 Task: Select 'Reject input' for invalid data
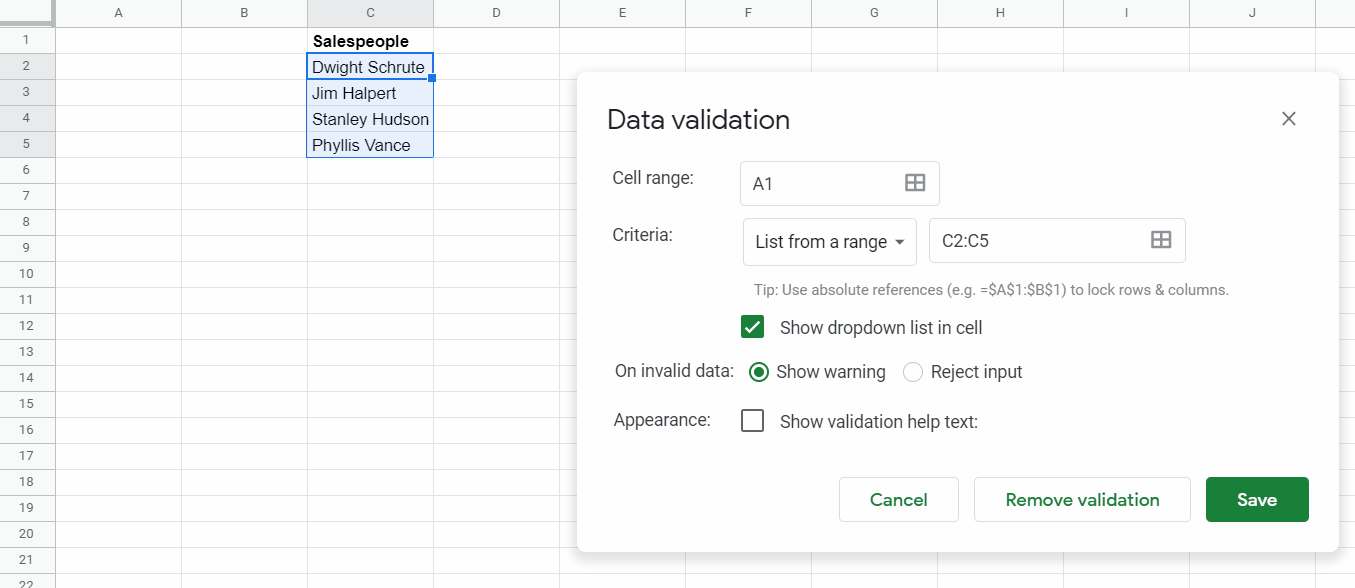click(x=912, y=371)
